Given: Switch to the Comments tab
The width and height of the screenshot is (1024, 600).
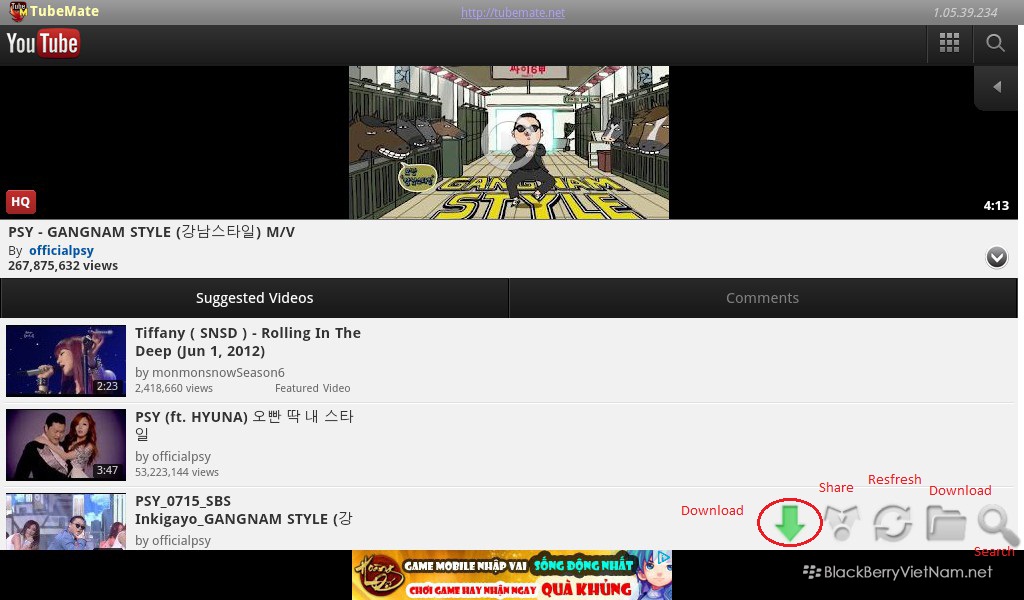Looking at the screenshot, I should pos(762,298).
